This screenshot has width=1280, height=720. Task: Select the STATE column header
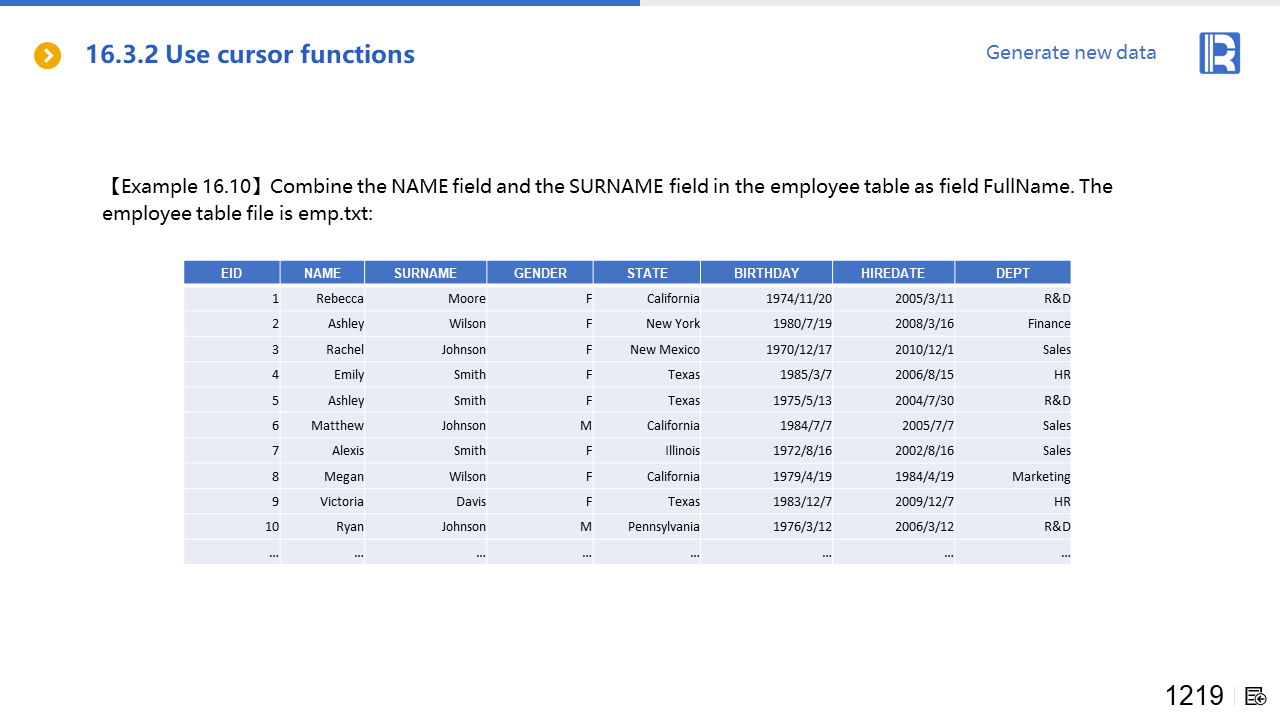(x=647, y=273)
